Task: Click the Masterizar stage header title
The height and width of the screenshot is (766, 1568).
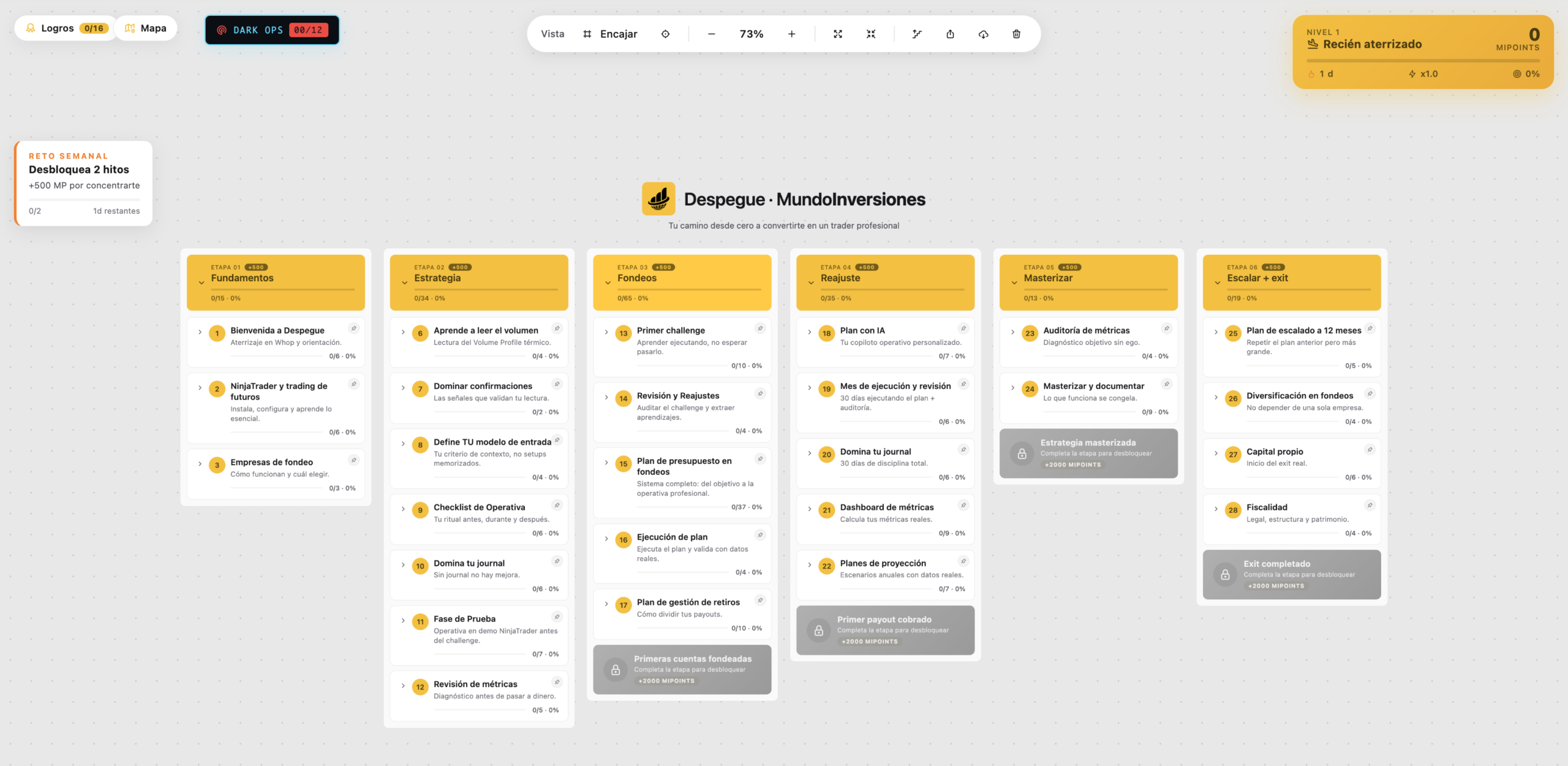Action: pos(1048,278)
